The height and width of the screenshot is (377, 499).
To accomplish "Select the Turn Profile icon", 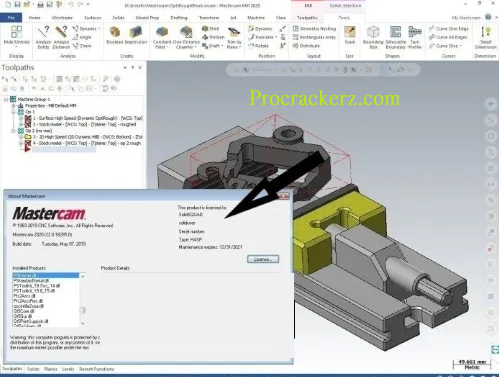I will (415, 37).
